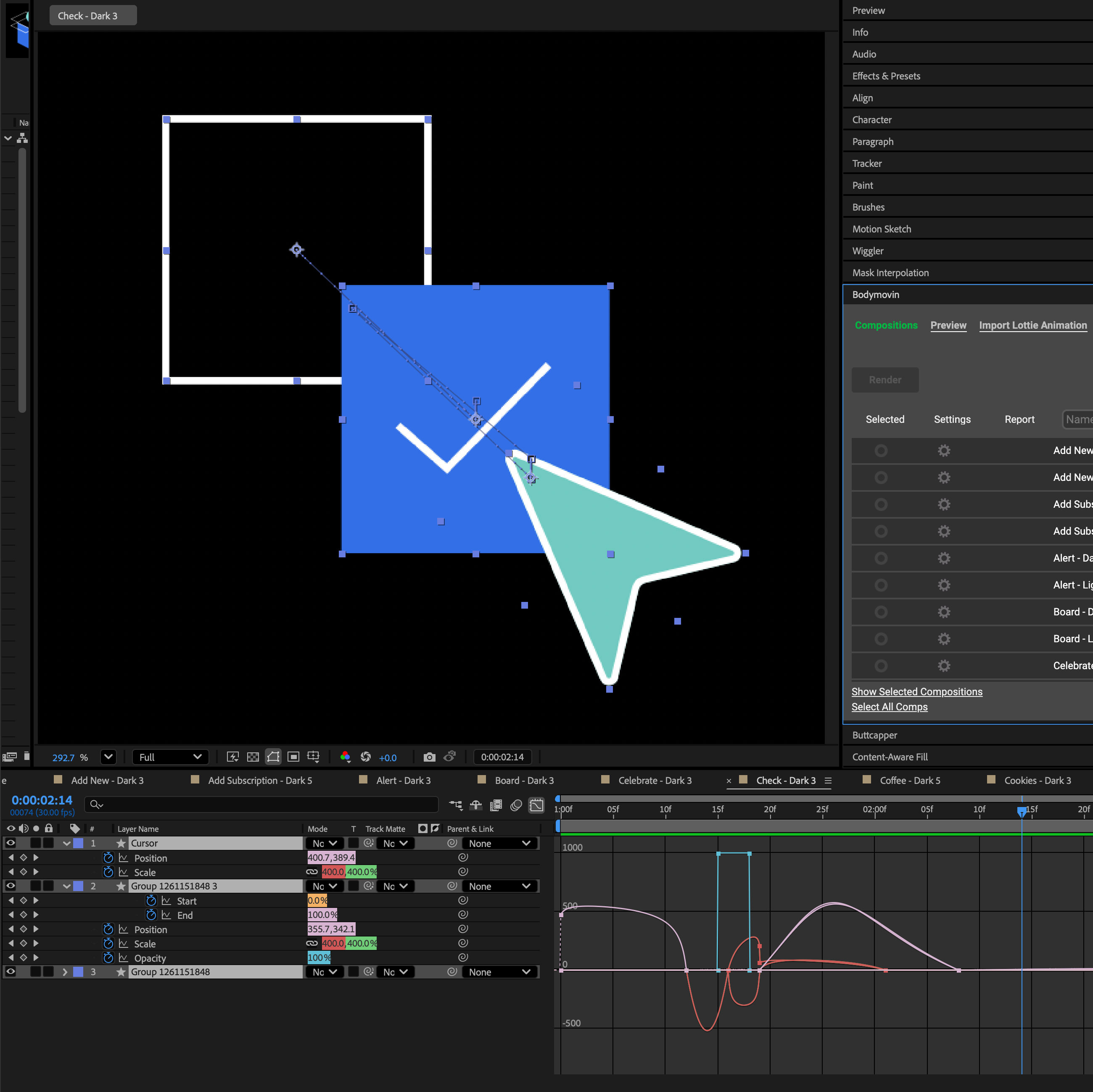Open settings gear for Celebrate composition
This screenshot has width=1093, height=1092.
[944, 666]
